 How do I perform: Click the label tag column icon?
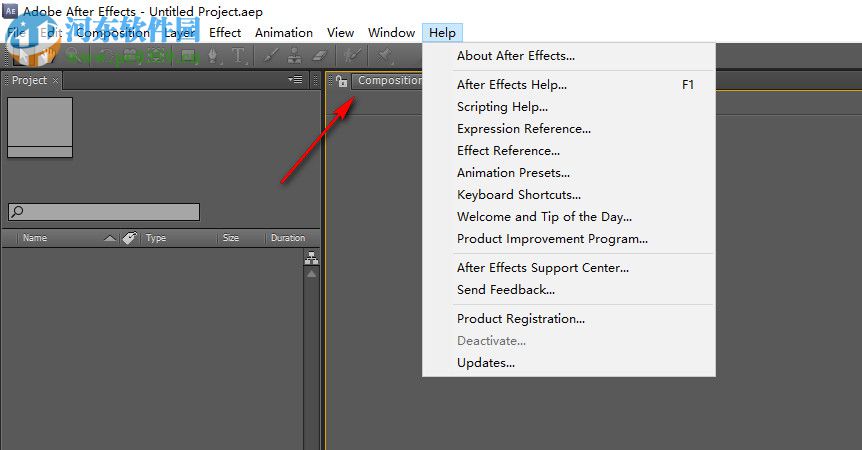[x=130, y=238]
